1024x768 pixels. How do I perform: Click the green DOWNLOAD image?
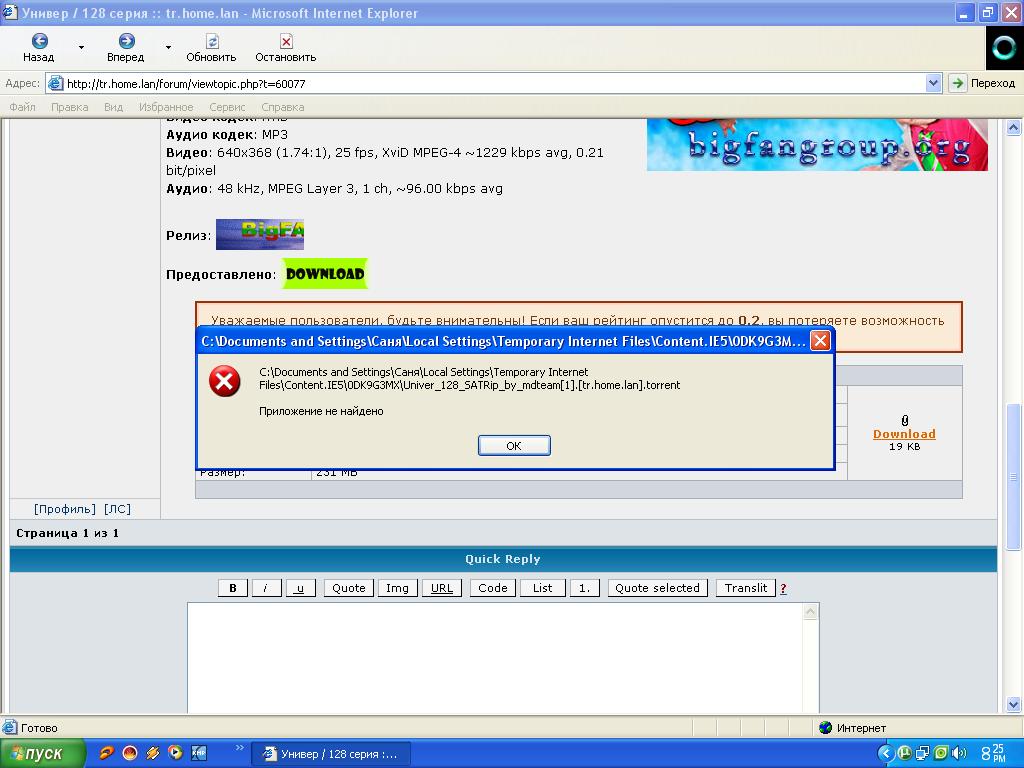tap(325, 274)
